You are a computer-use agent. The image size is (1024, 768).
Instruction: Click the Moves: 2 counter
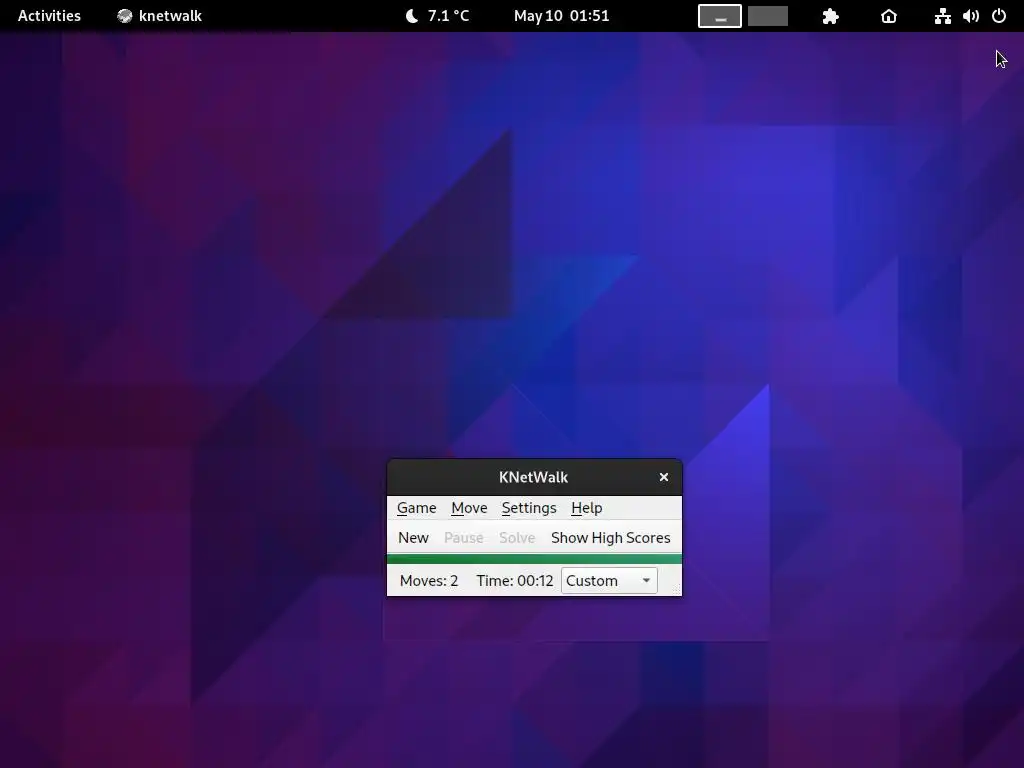(429, 581)
